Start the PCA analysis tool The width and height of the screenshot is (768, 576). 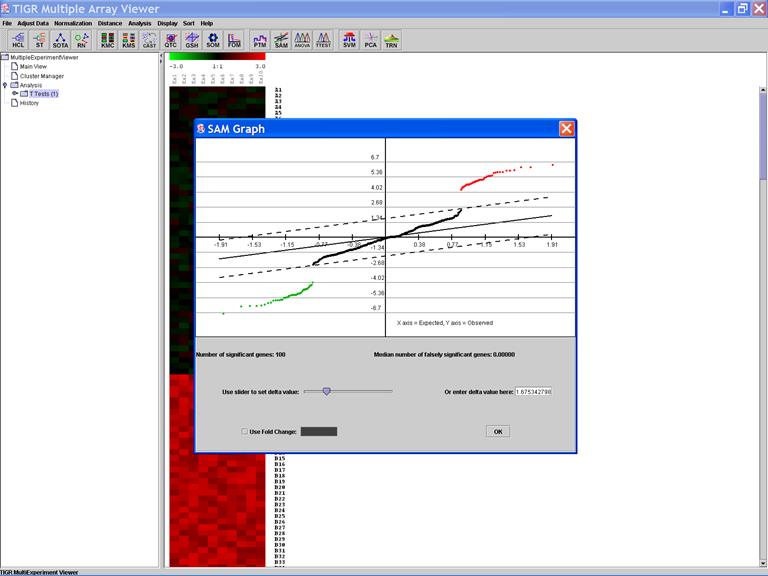pyautogui.click(x=370, y=41)
